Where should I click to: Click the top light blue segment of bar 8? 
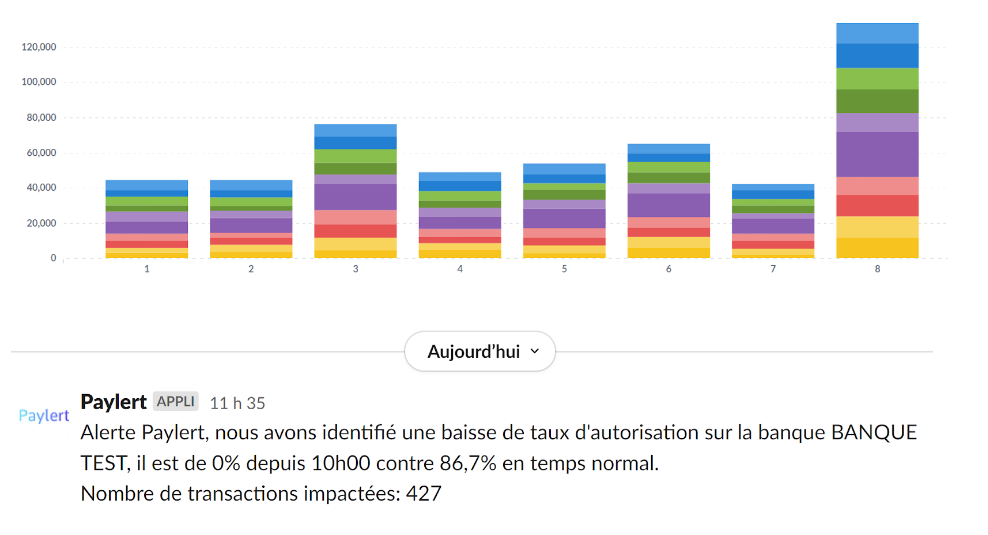point(877,33)
